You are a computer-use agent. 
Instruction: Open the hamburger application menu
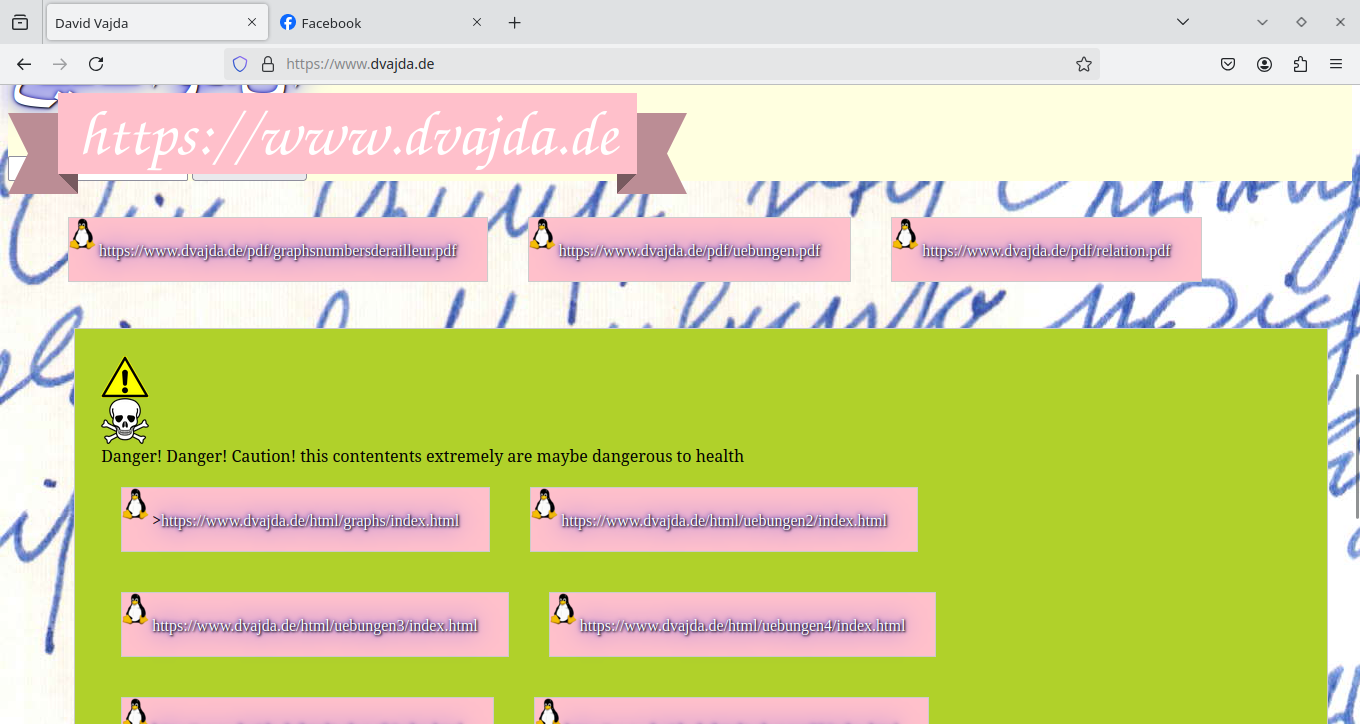[x=1336, y=63]
